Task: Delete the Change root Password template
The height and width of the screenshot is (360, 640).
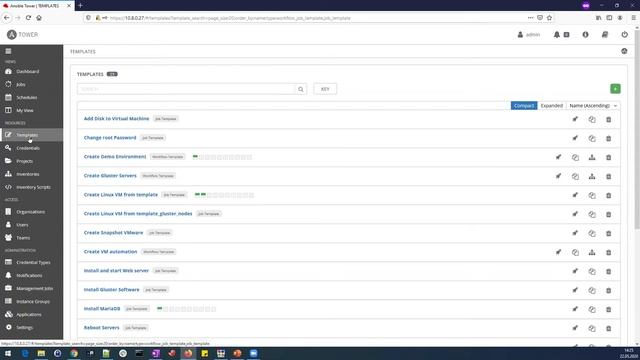Action: point(609,138)
